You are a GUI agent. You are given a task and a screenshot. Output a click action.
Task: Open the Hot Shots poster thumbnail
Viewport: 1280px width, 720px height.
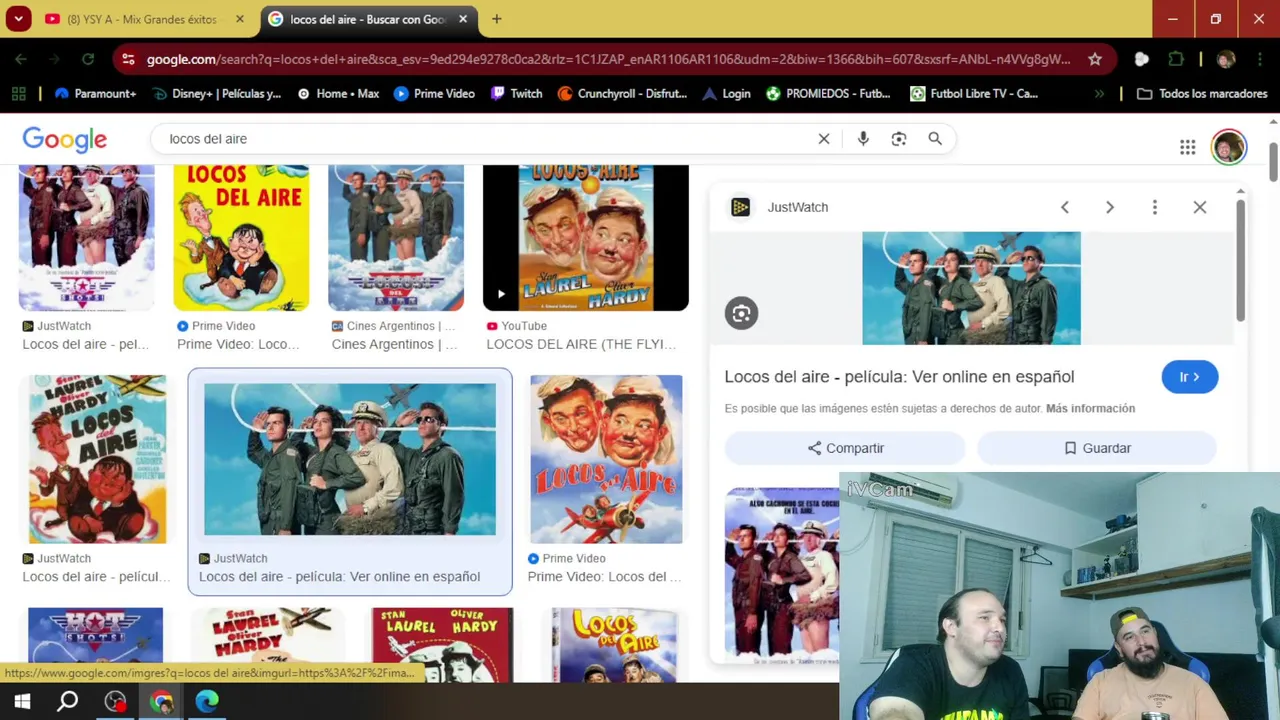click(x=95, y=644)
